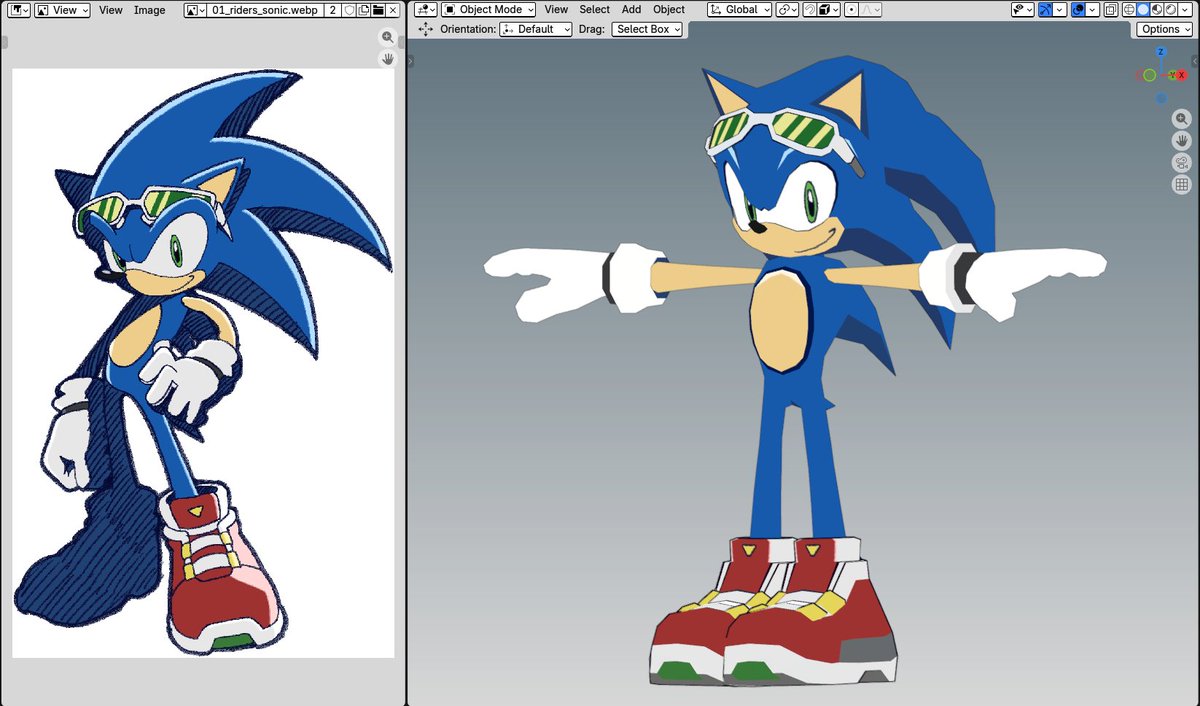Switch perspective/orthographic with the grid icon
1200x706 pixels.
(1181, 184)
